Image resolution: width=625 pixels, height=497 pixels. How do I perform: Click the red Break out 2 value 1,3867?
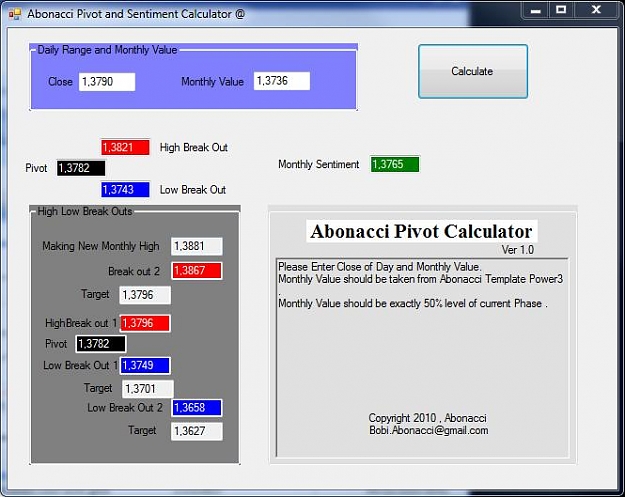click(197, 271)
